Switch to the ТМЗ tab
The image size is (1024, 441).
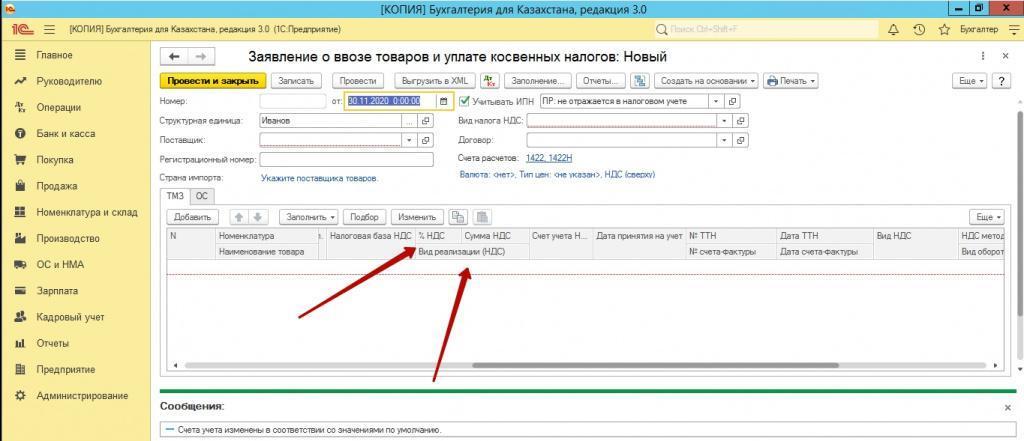pos(176,196)
